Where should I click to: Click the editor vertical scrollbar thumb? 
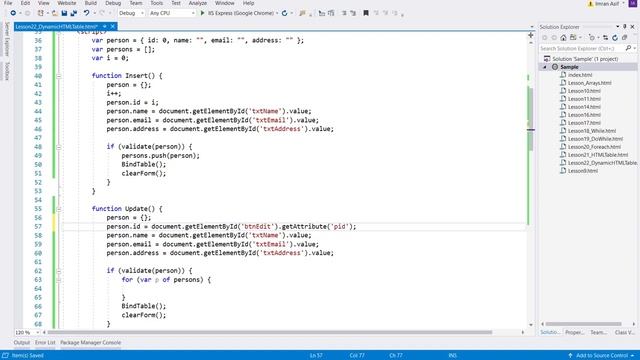tap(531, 118)
